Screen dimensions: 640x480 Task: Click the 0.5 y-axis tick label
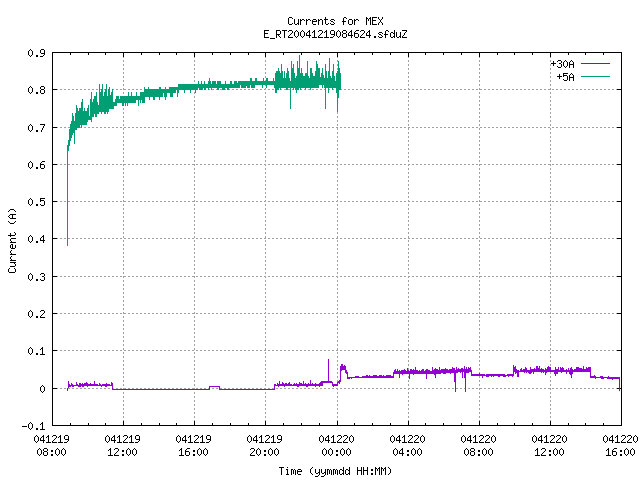click(36, 202)
